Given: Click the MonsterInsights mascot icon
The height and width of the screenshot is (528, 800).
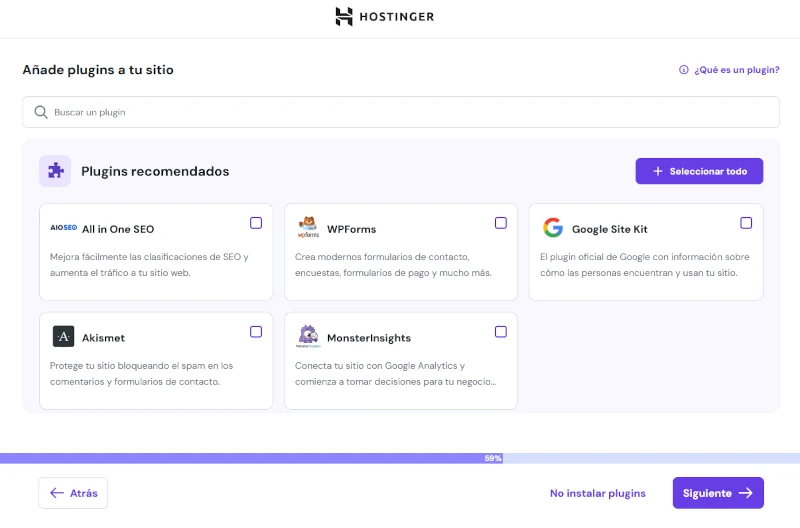Looking at the screenshot, I should click(308, 337).
